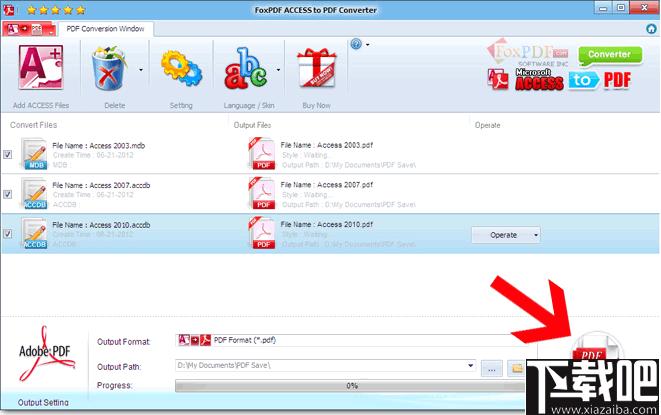Select the PDF Conversion Window tab

click(105, 29)
